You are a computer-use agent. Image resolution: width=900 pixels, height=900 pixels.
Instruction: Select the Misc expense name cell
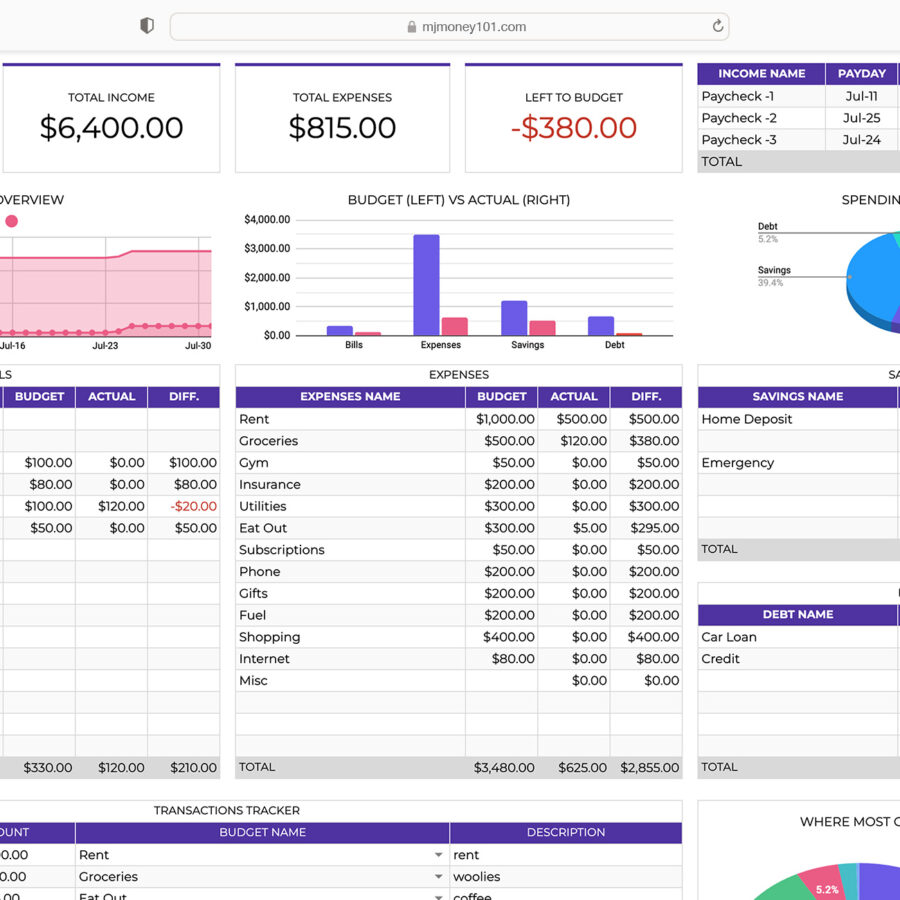coord(350,681)
